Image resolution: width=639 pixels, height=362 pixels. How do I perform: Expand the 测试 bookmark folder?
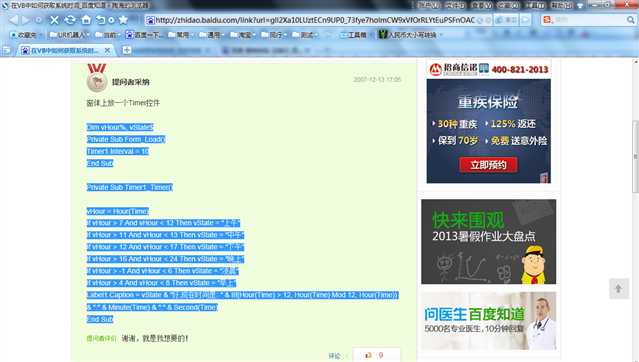(x=304, y=35)
